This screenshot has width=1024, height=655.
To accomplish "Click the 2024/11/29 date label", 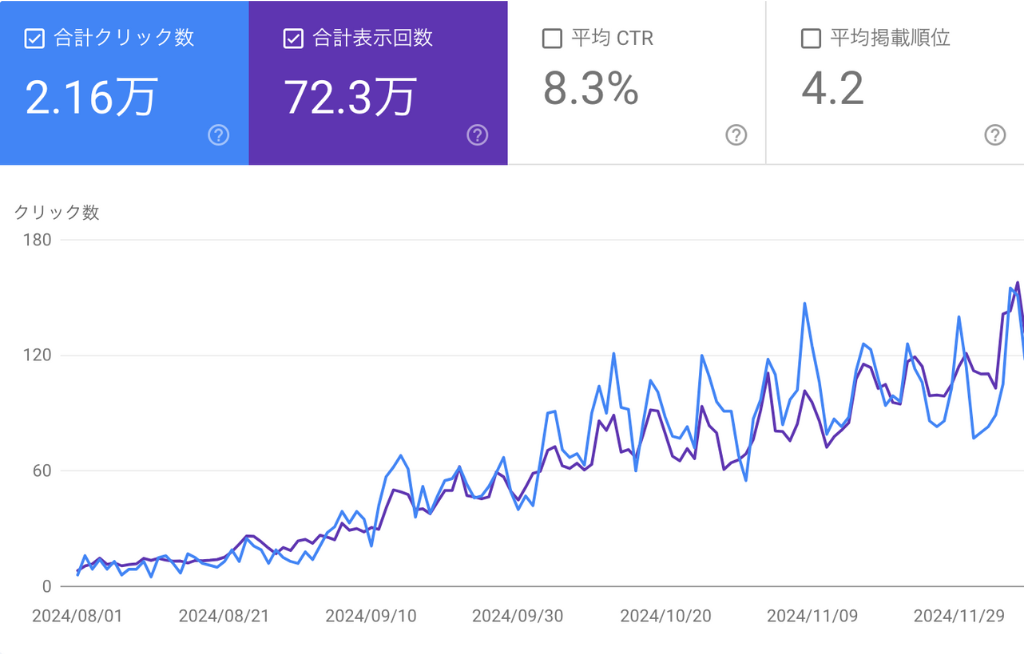I will (959, 616).
